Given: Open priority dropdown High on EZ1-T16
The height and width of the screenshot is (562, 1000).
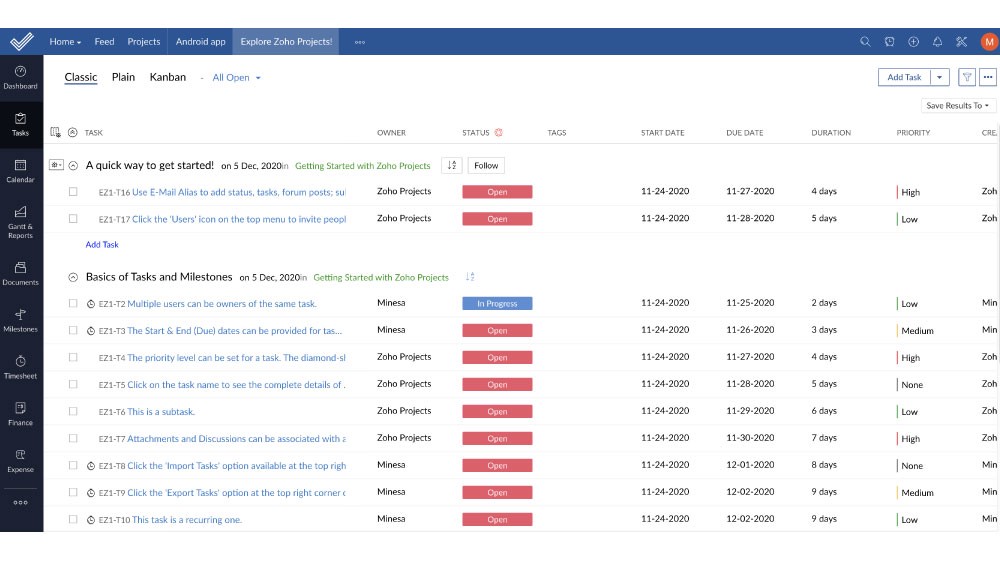Looking at the screenshot, I should tap(910, 192).
